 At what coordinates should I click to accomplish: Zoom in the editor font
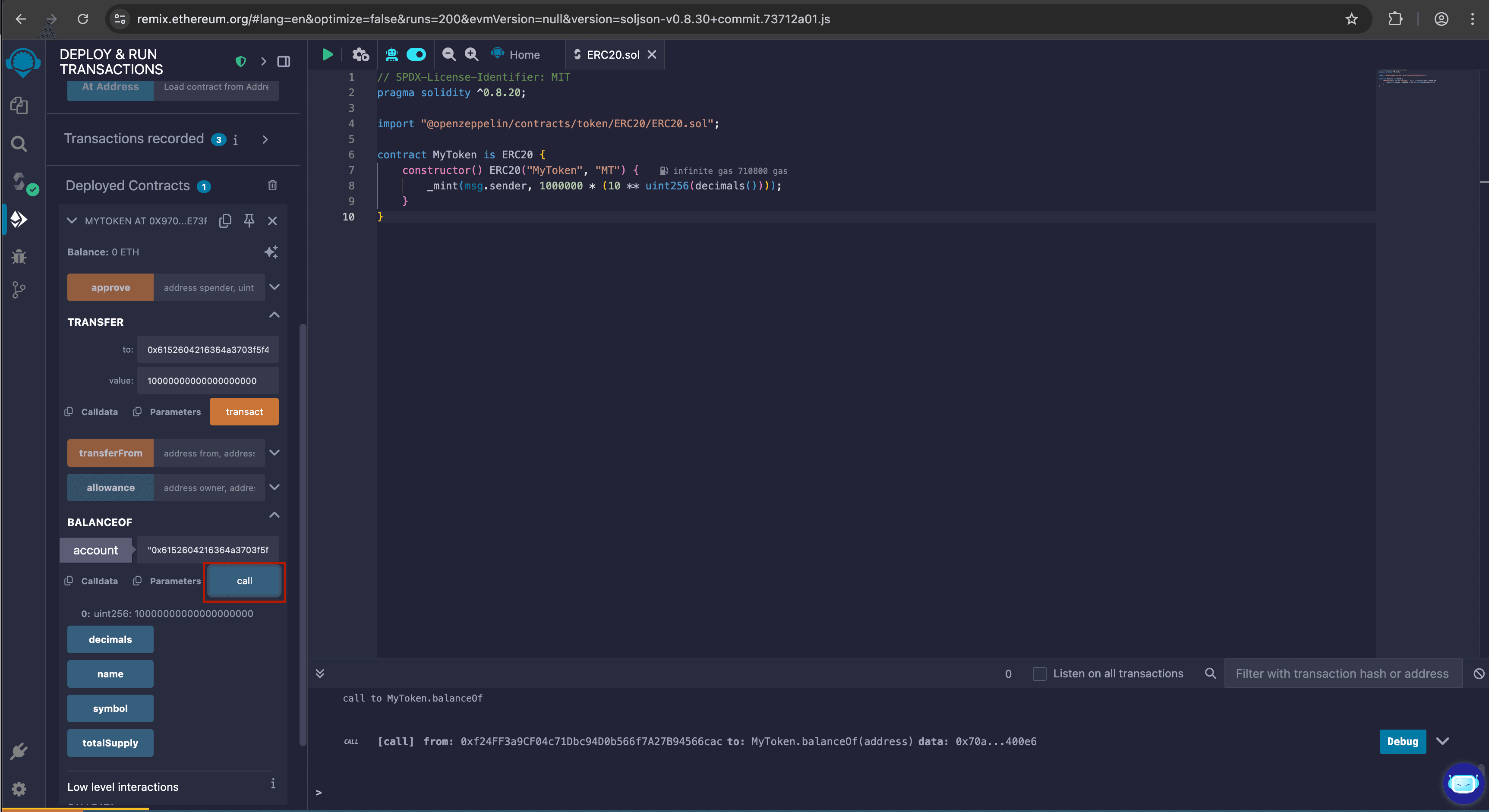pos(472,54)
